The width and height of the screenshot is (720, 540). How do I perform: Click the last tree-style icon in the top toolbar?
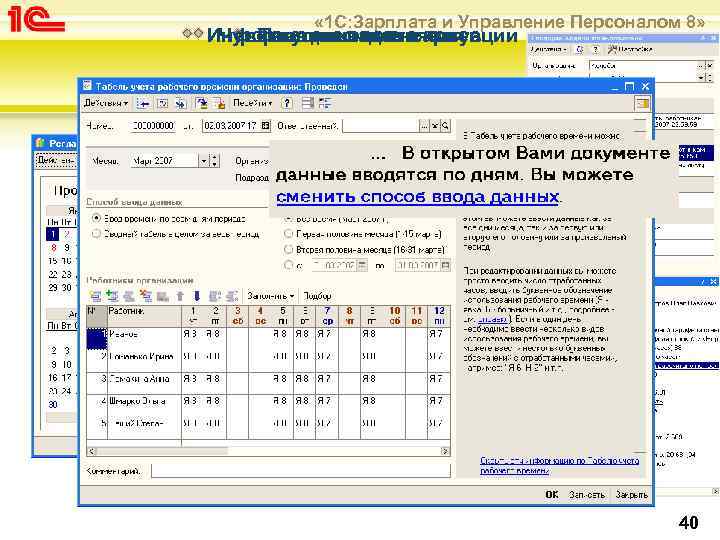[325, 103]
